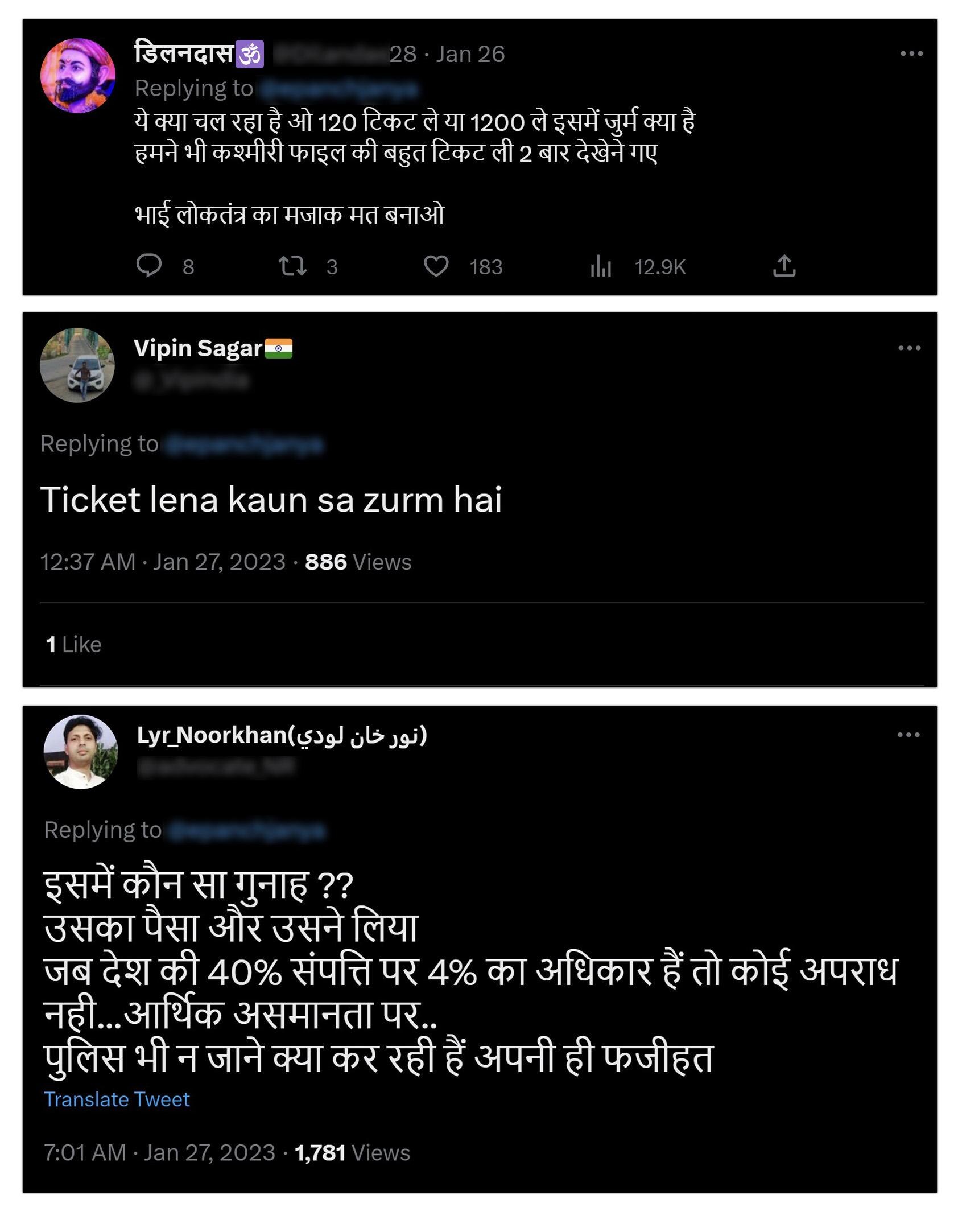Open more options menu on first tweet
958x1232 pixels.
tap(911, 53)
